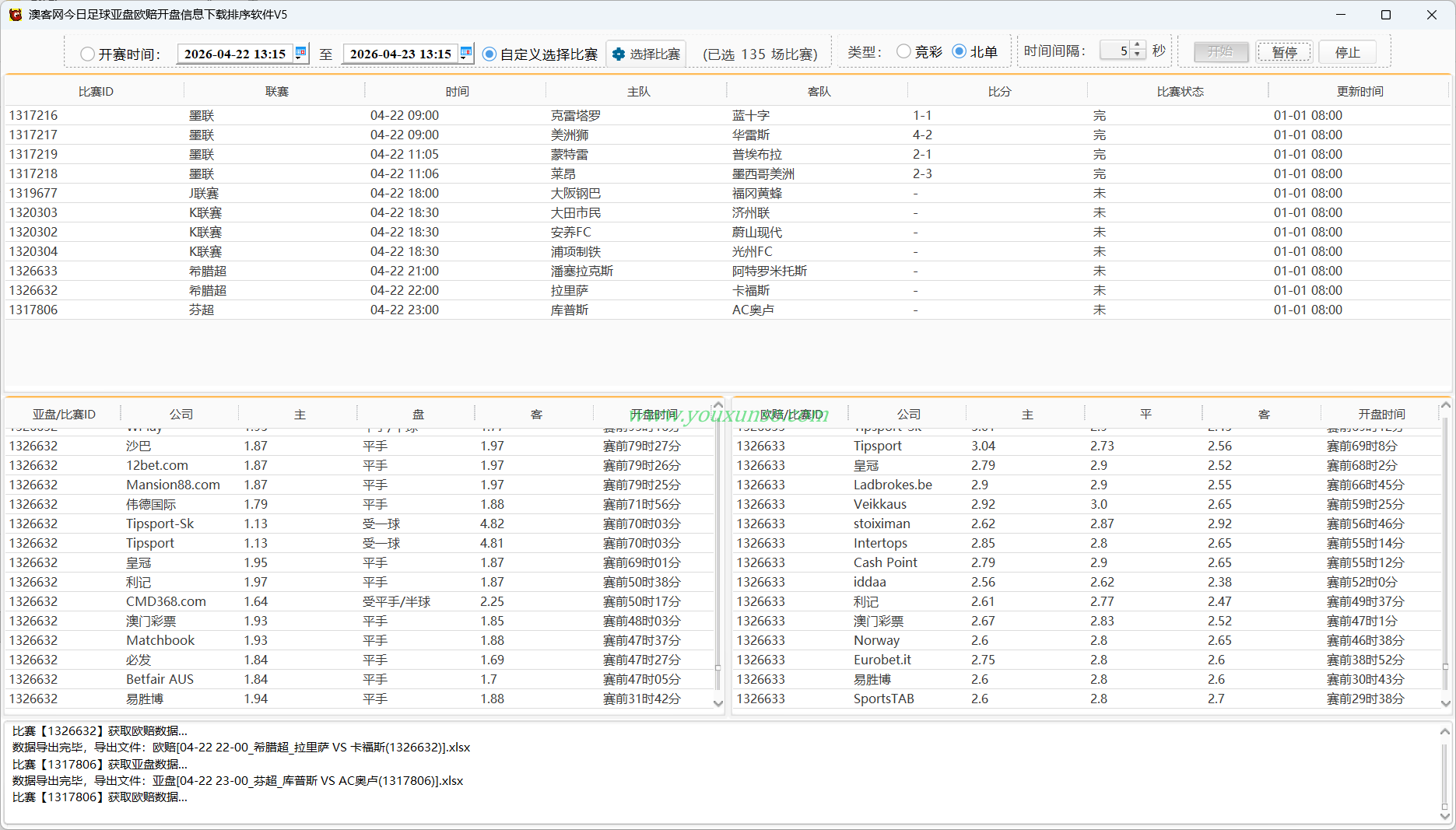Sort matches by 客队 column header
Image resolution: width=1456 pixels, height=830 pixels.
(819, 92)
